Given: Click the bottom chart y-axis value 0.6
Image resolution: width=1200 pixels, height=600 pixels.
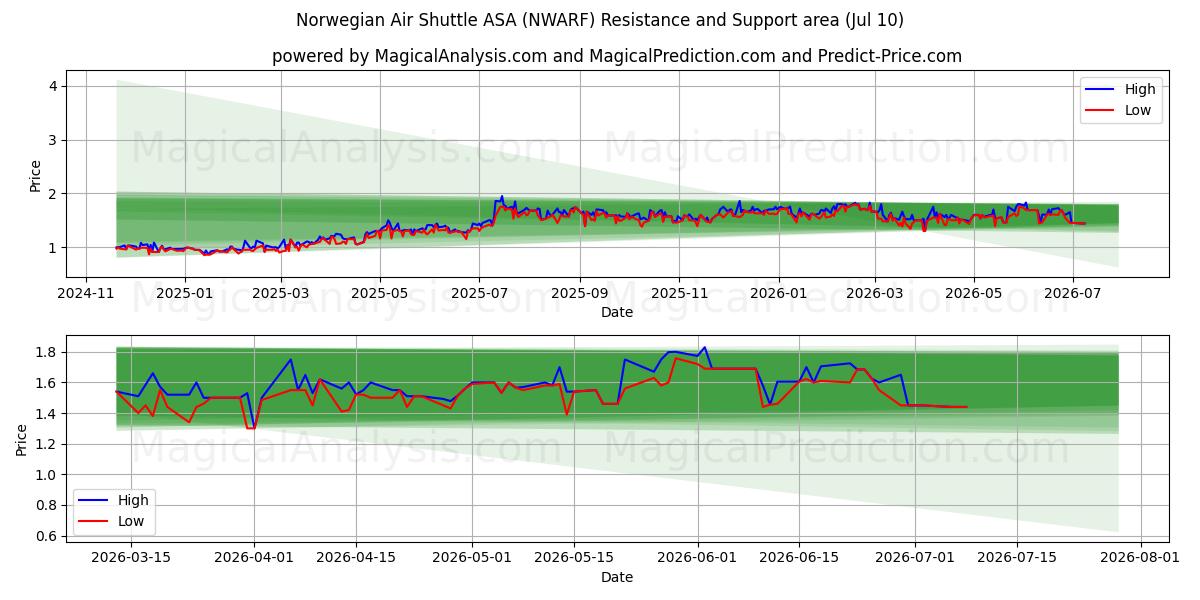Looking at the screenshot, I should coord(47,537).
